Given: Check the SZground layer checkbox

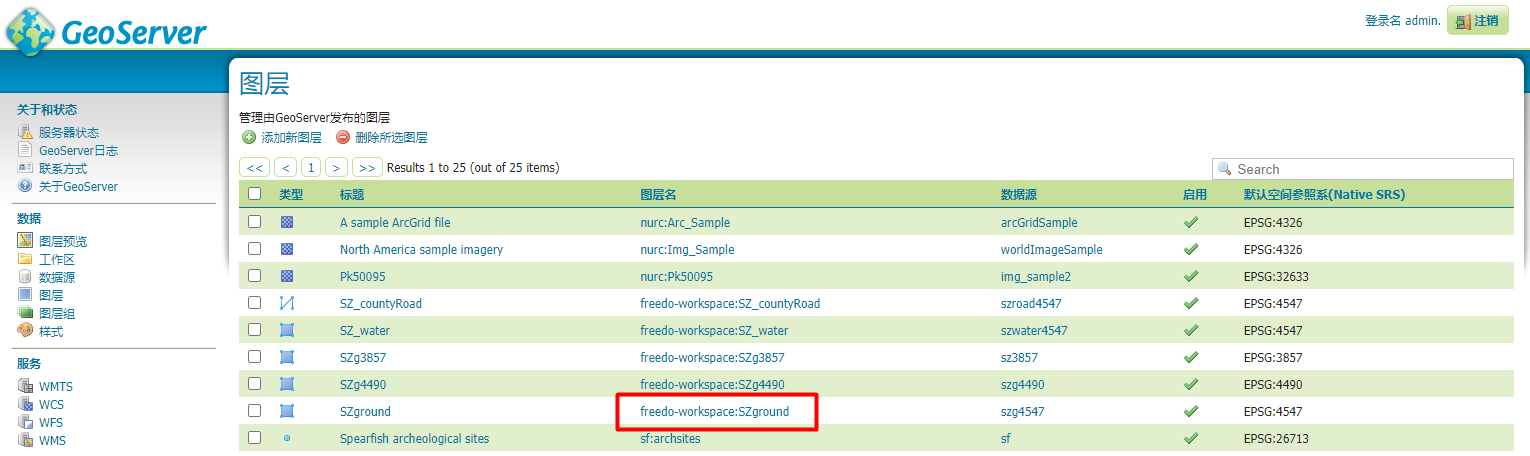Looking at the screenshot, I should pos(254,410).
